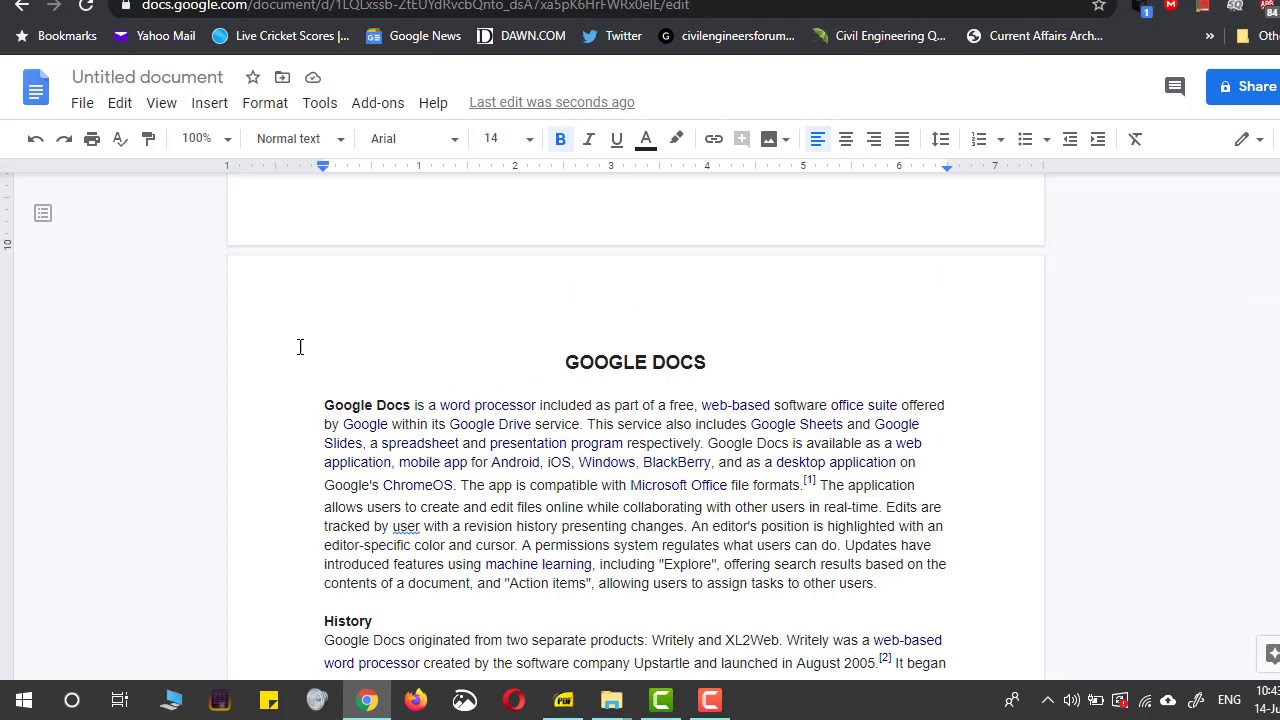Toggle italic formatting
Image resolution: width=1280 pixels, height=720 pixels.
click(x=589, y=139)
